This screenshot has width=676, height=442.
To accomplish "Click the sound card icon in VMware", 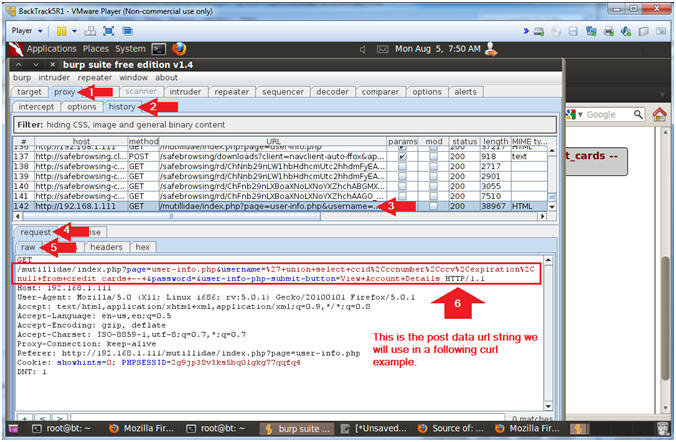I will tap(626, 31).
